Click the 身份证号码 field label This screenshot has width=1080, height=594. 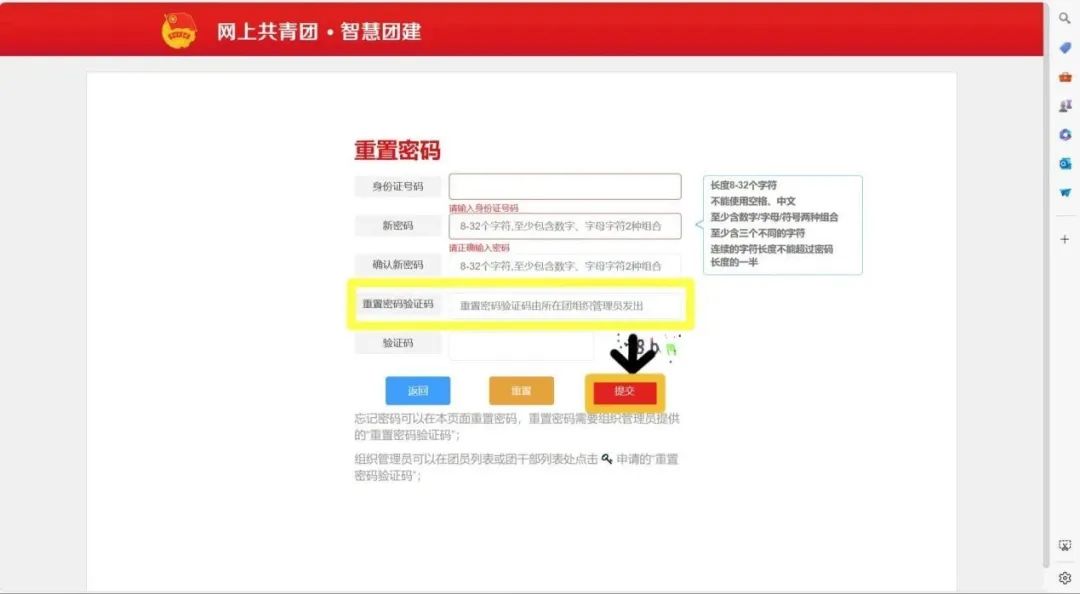click(398, 186)
